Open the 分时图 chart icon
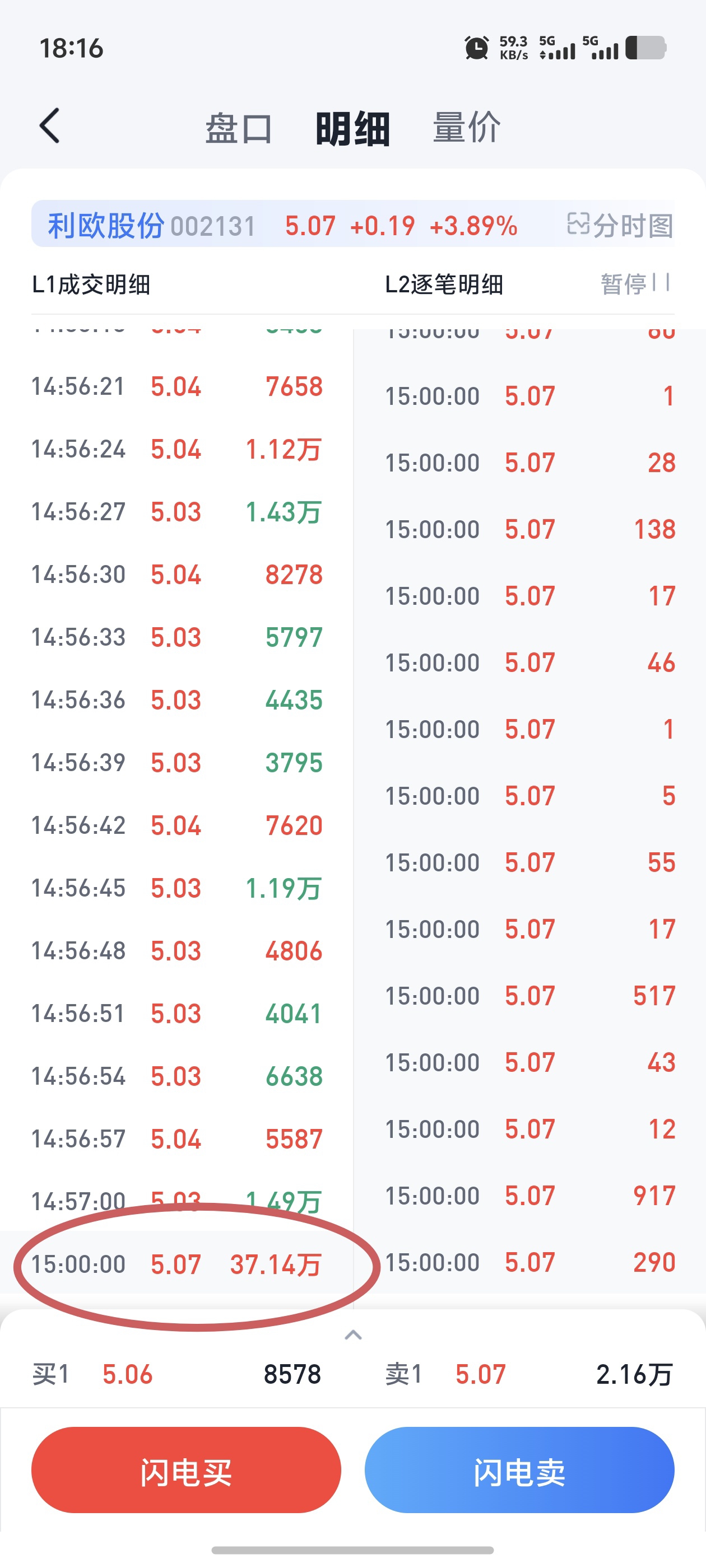The height and width of the screenshot is (1568, 706). click(620, 225)
